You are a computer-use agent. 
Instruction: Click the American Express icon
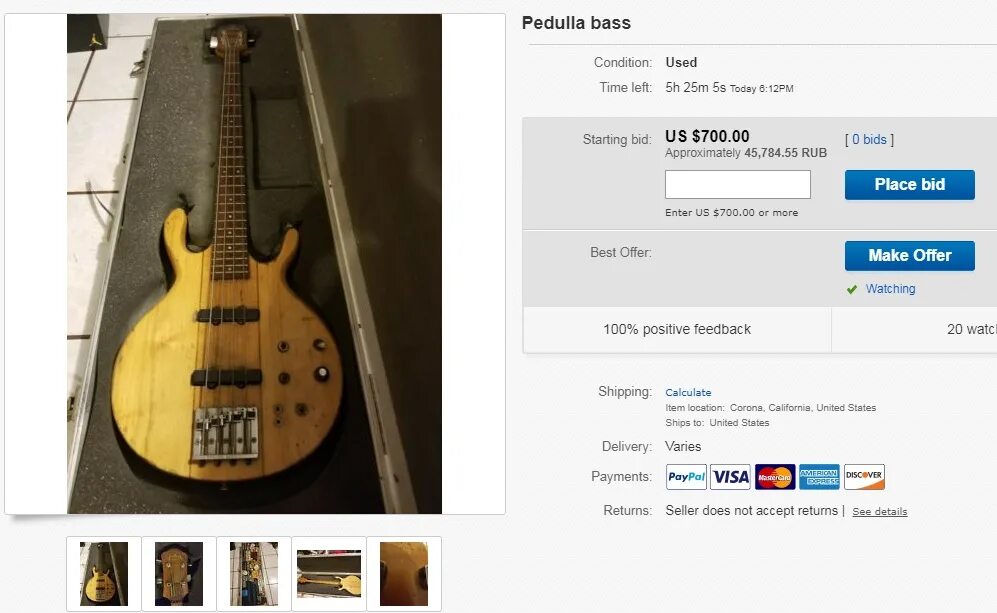pos(820,477)
